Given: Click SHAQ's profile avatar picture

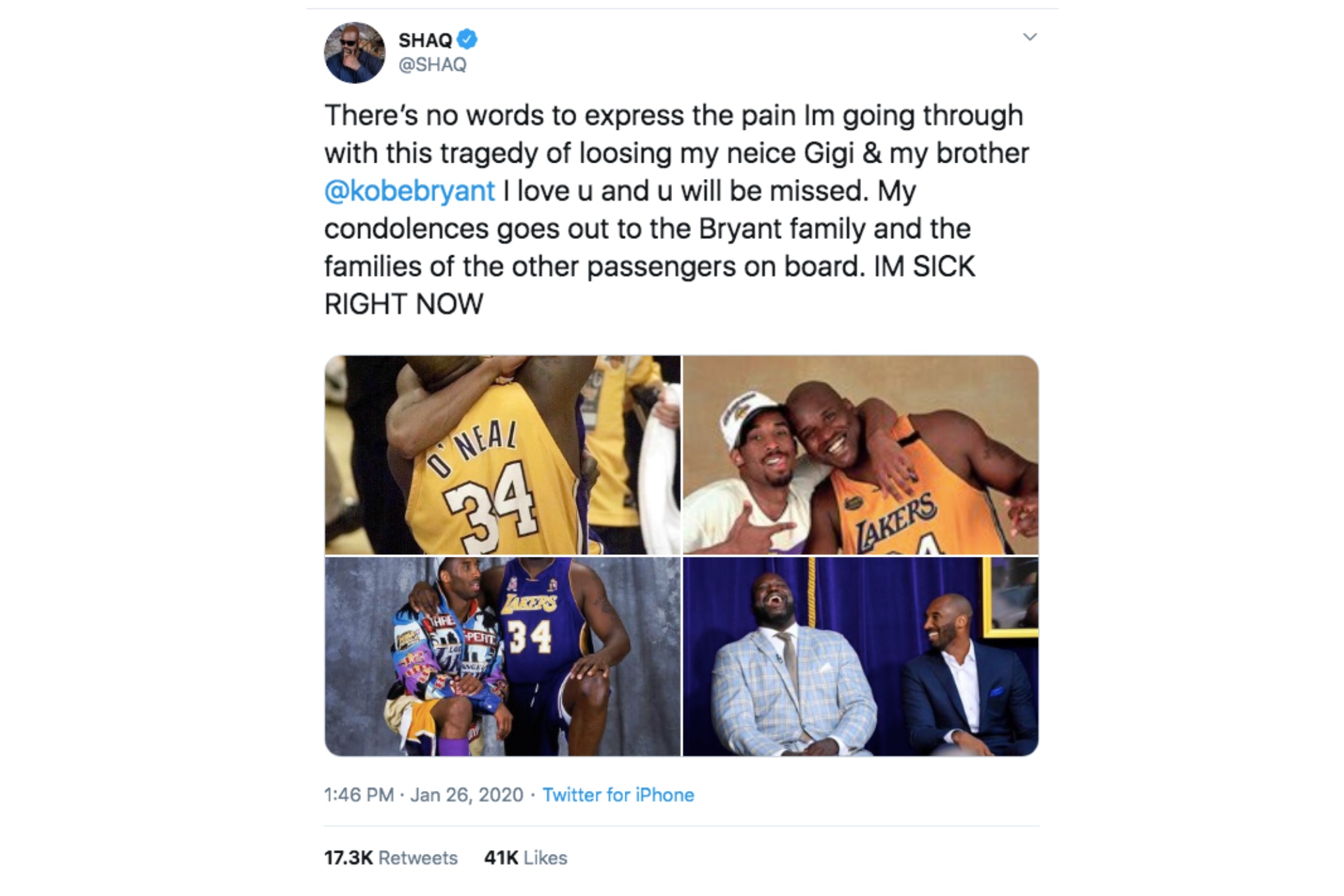Looking at the screenshot, I should point(354,52).
